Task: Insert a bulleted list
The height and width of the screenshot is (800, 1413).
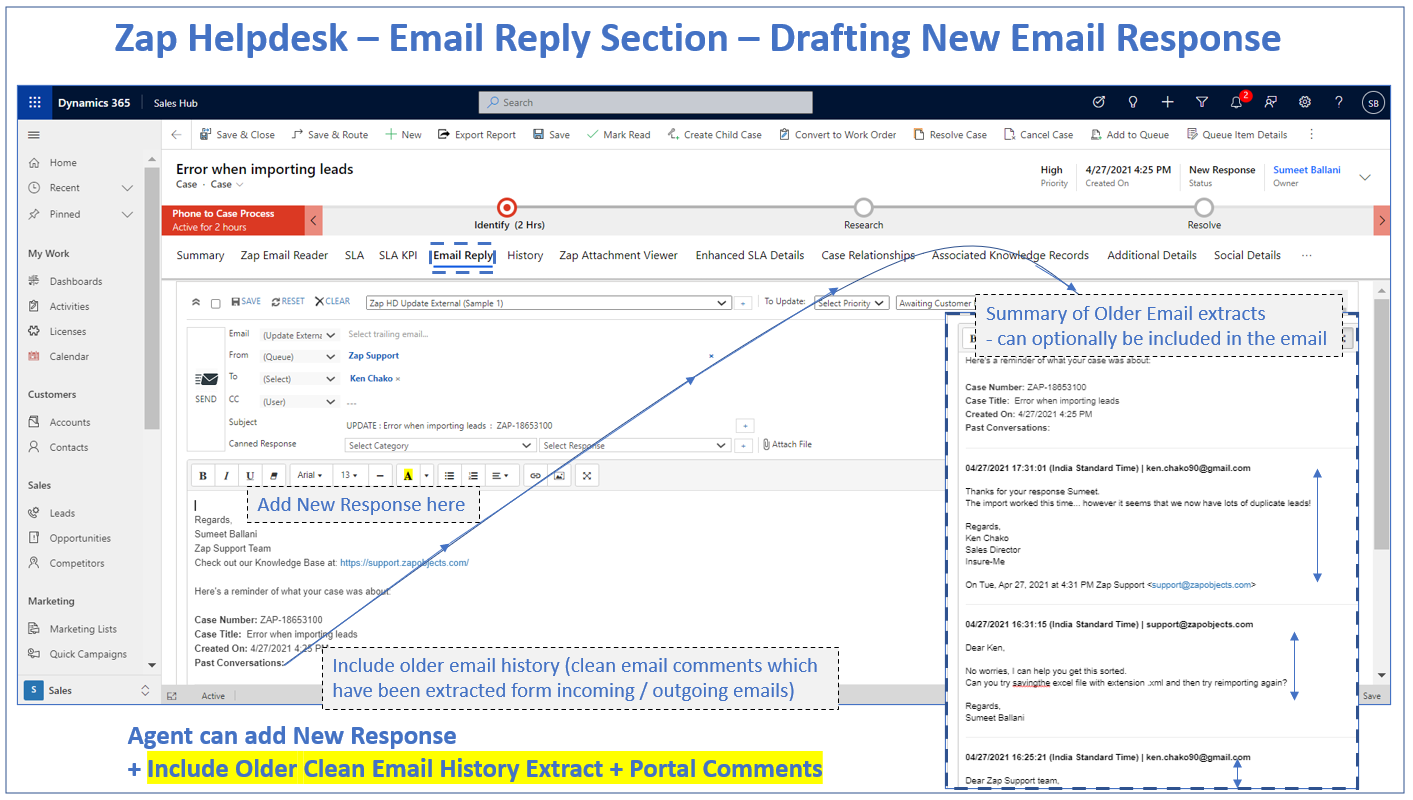Action: tap(450, 476)
